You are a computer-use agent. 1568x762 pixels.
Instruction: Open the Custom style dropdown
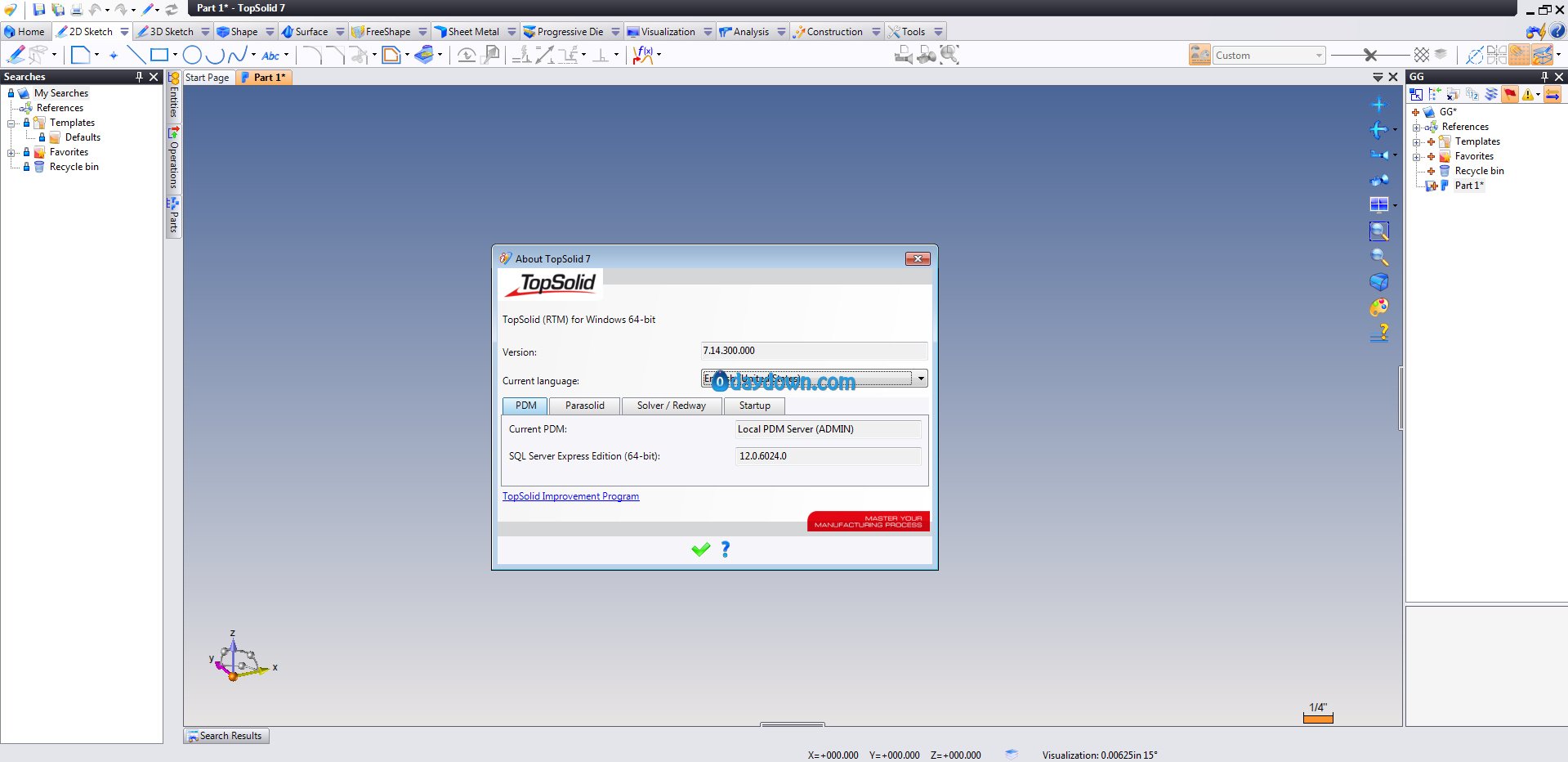(x=1319, y=56)
